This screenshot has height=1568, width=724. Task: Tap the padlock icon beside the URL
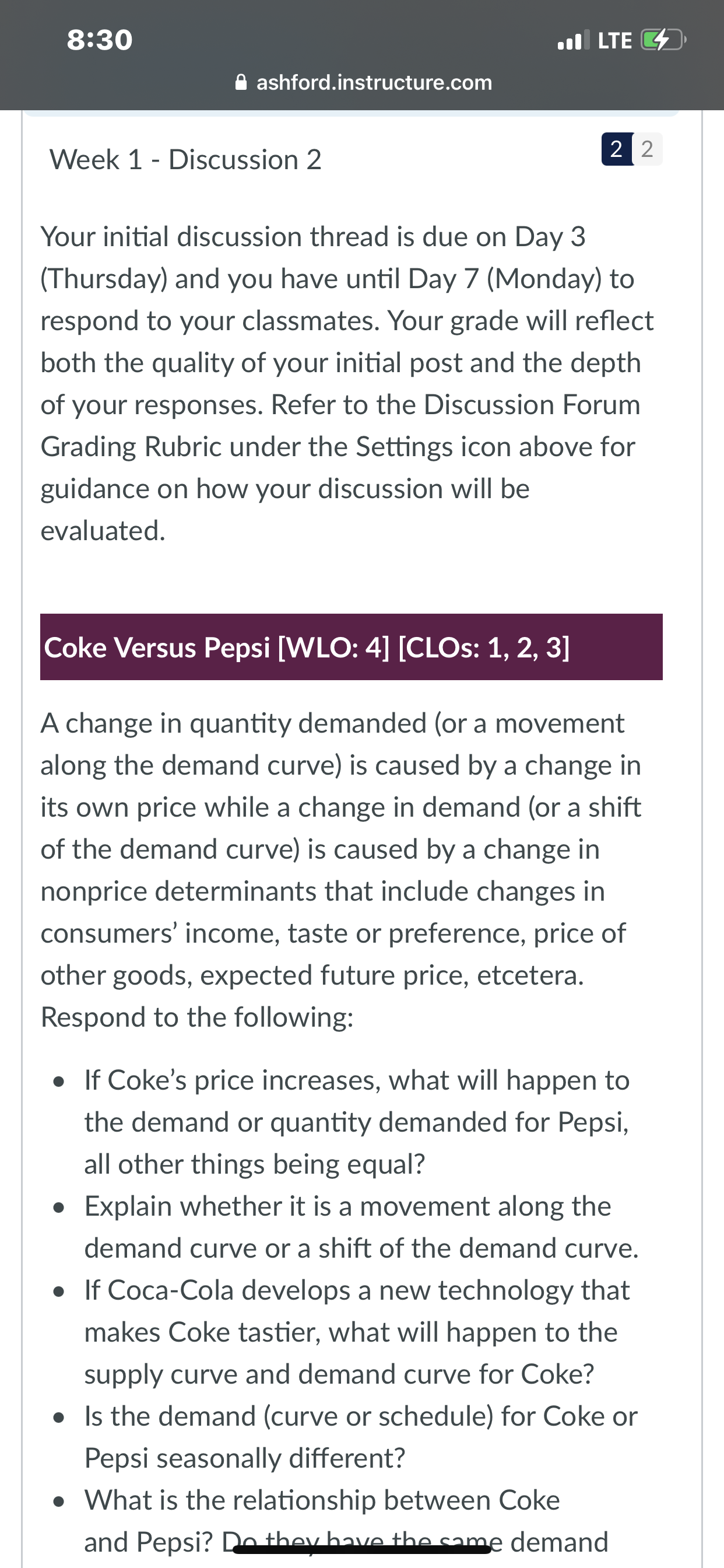pos(241,82)
